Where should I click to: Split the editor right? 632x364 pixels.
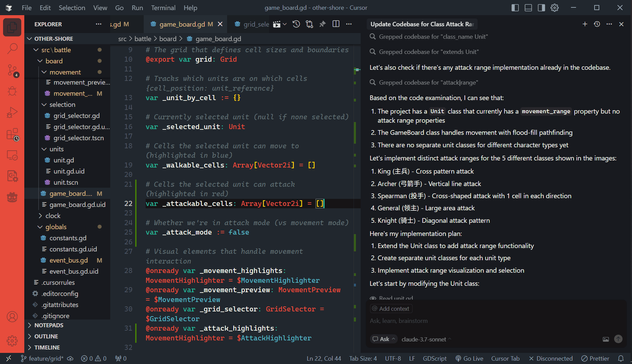335,24
